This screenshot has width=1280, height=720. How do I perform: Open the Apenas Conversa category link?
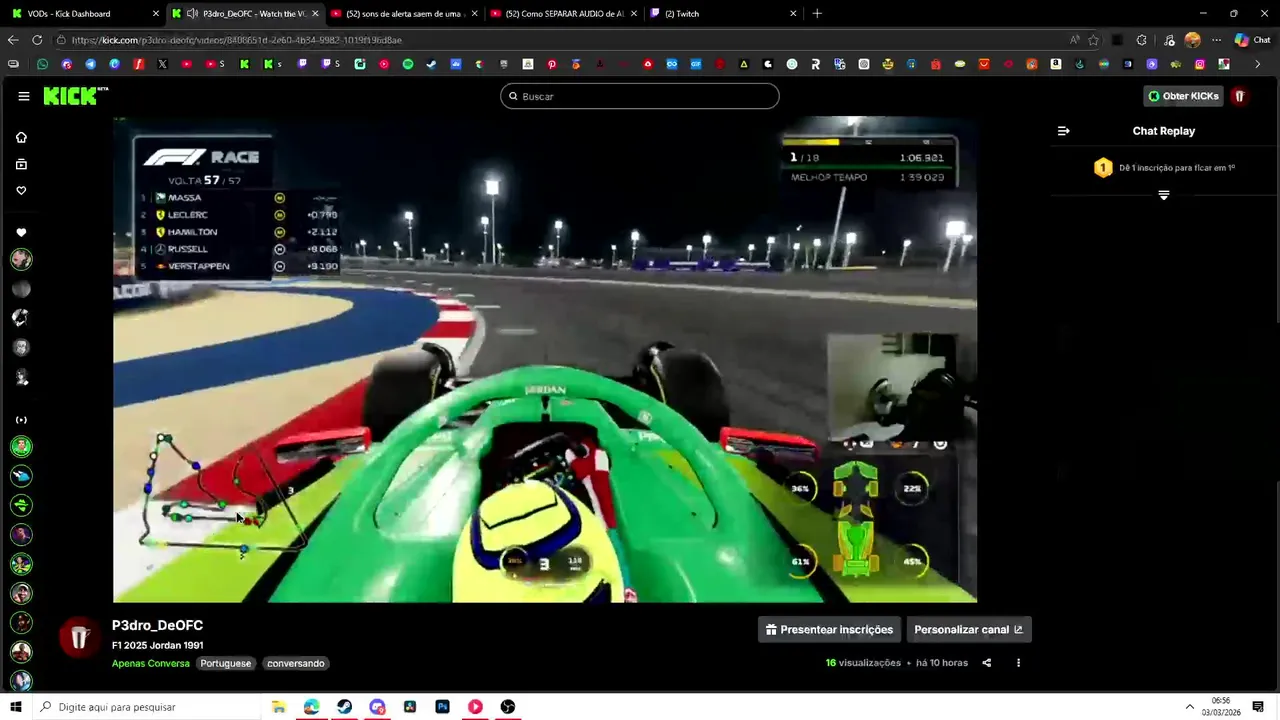pos(151,663)
